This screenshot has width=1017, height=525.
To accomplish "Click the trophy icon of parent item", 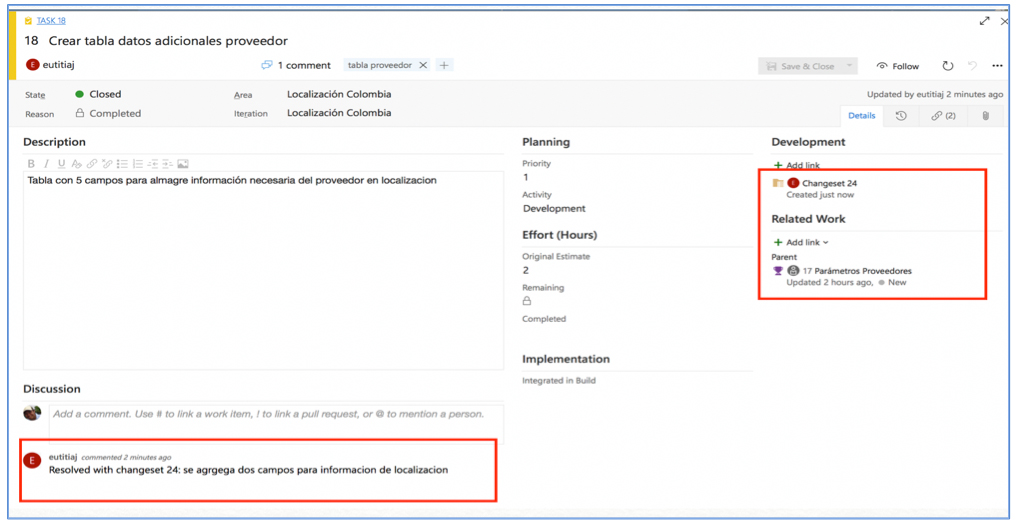I will pos(778,271).
